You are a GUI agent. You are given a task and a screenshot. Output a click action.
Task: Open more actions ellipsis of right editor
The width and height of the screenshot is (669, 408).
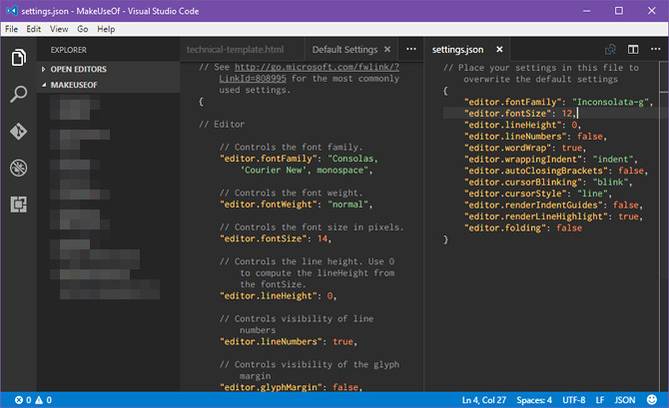pyautogui.click(x=656, y=50)
